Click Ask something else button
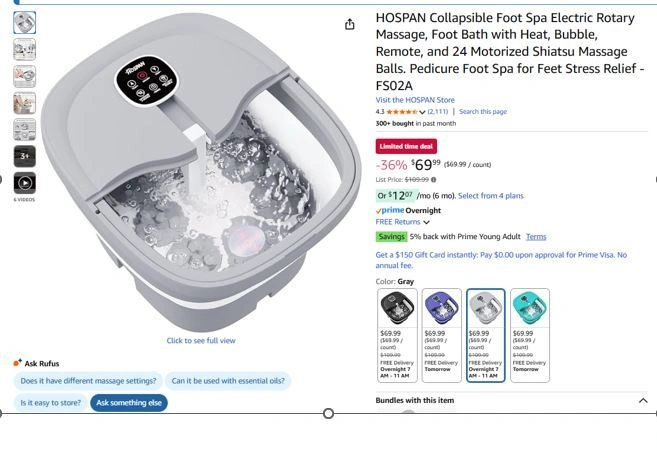This screenshot has width=657, height=474. (129, 403)
